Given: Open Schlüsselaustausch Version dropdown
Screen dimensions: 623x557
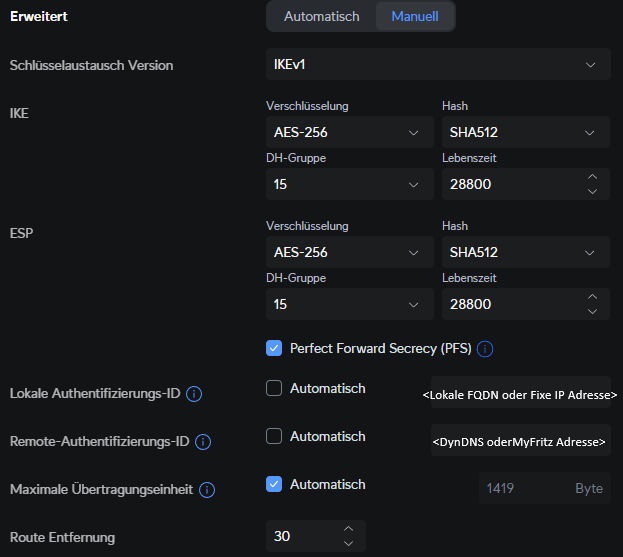Looking at the screenshot, I should 438,64.
